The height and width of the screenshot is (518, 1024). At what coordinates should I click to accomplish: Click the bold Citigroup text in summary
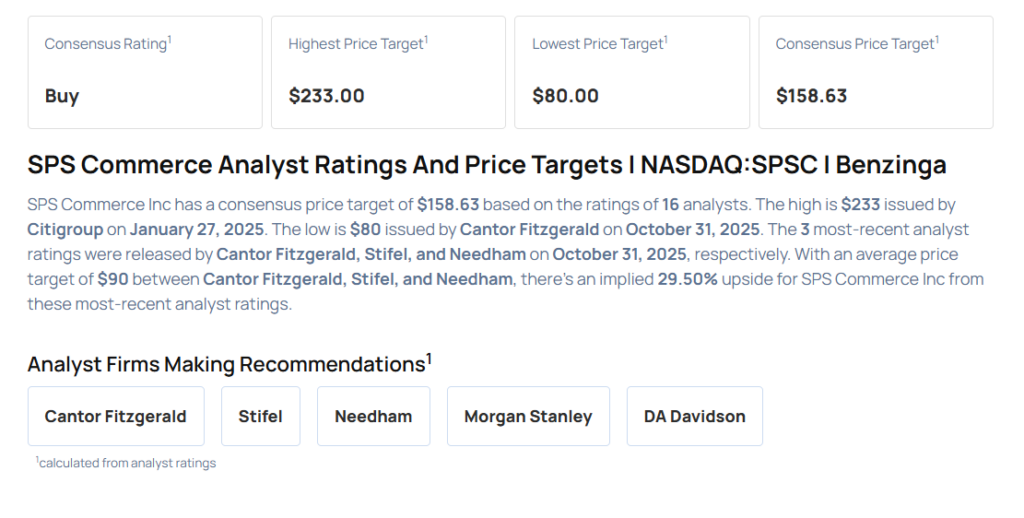[x=66, y=229]
